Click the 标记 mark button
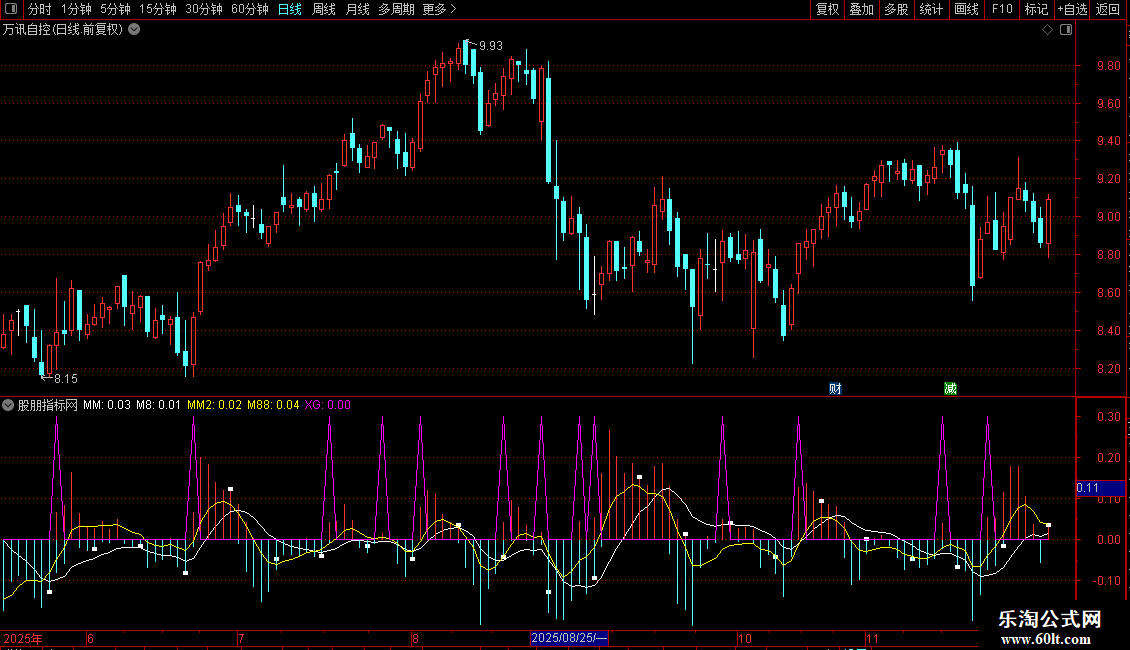This screenshot has height=650, width=1130. pyautogui.click(x=1036, y=9)
